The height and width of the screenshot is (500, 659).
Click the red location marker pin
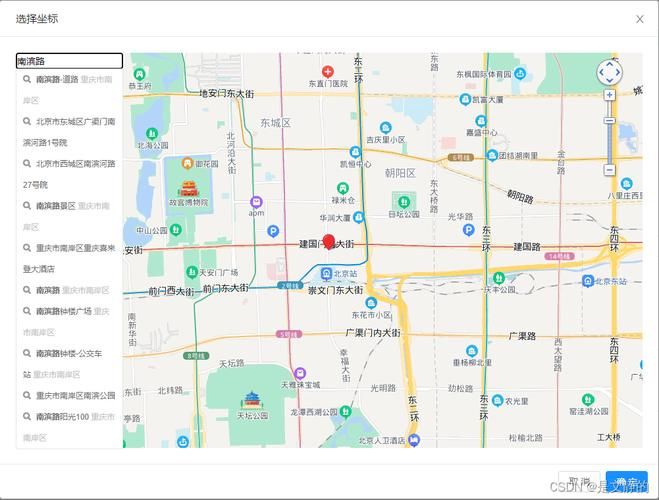[328, 241]
